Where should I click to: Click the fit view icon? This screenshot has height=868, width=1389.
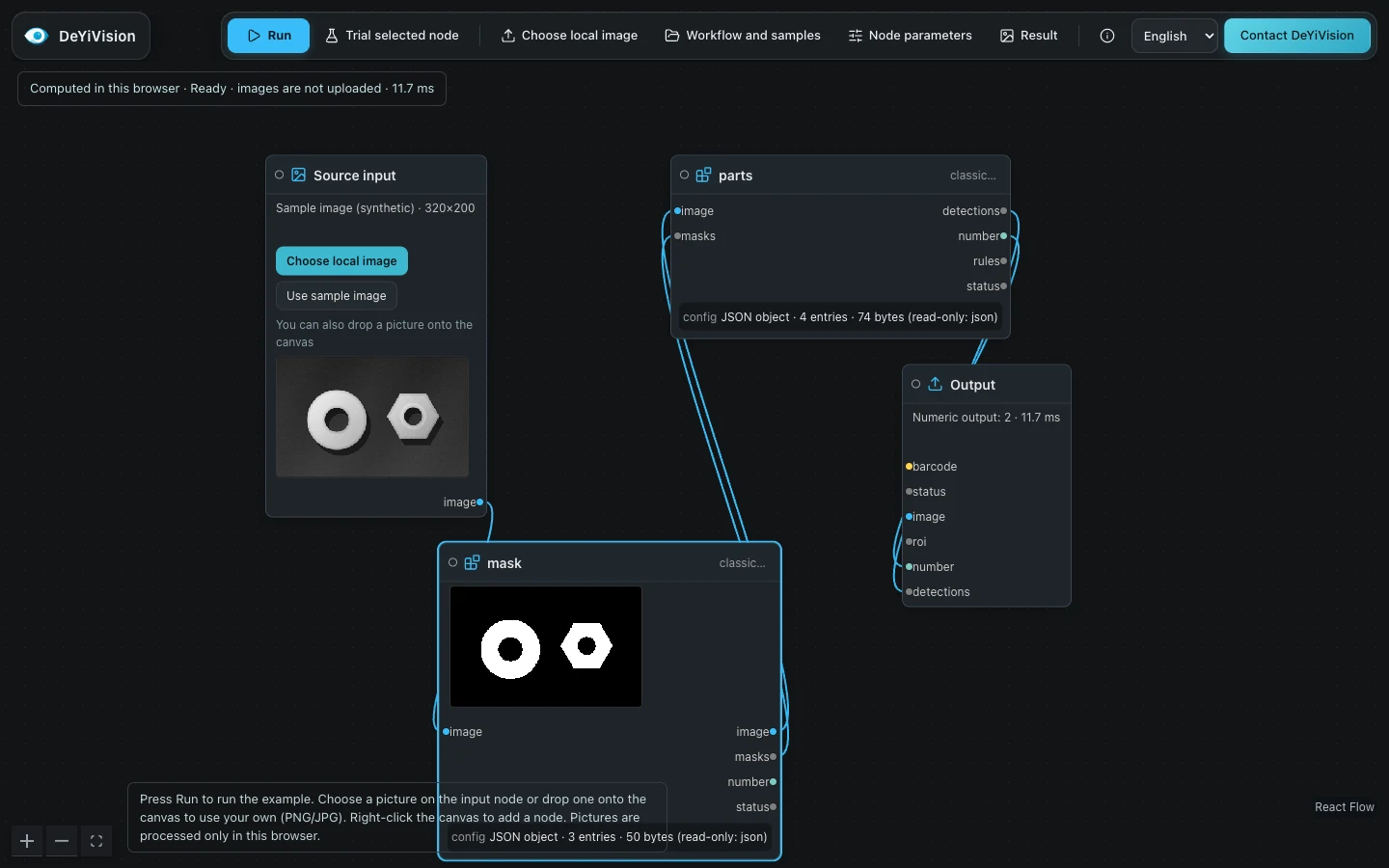coord(96,841)
